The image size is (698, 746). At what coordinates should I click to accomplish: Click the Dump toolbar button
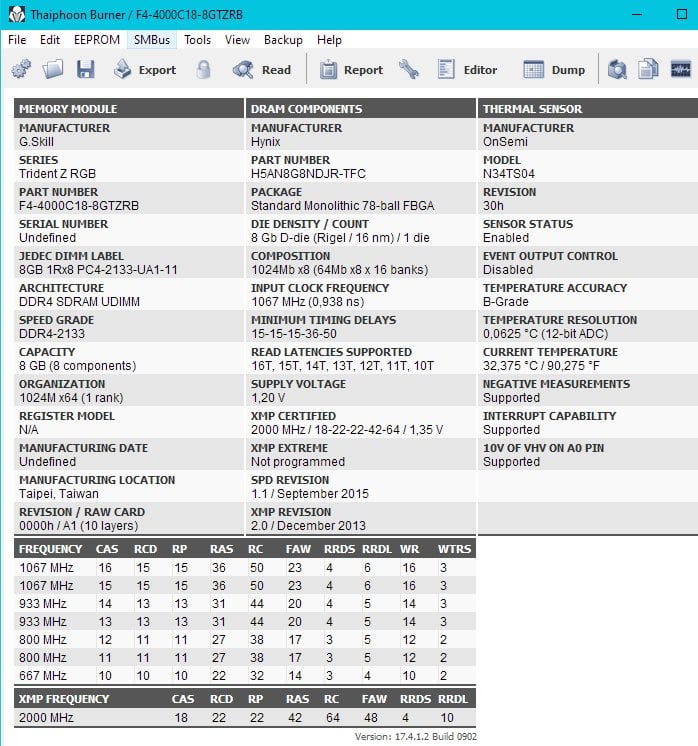coord(554,69)
